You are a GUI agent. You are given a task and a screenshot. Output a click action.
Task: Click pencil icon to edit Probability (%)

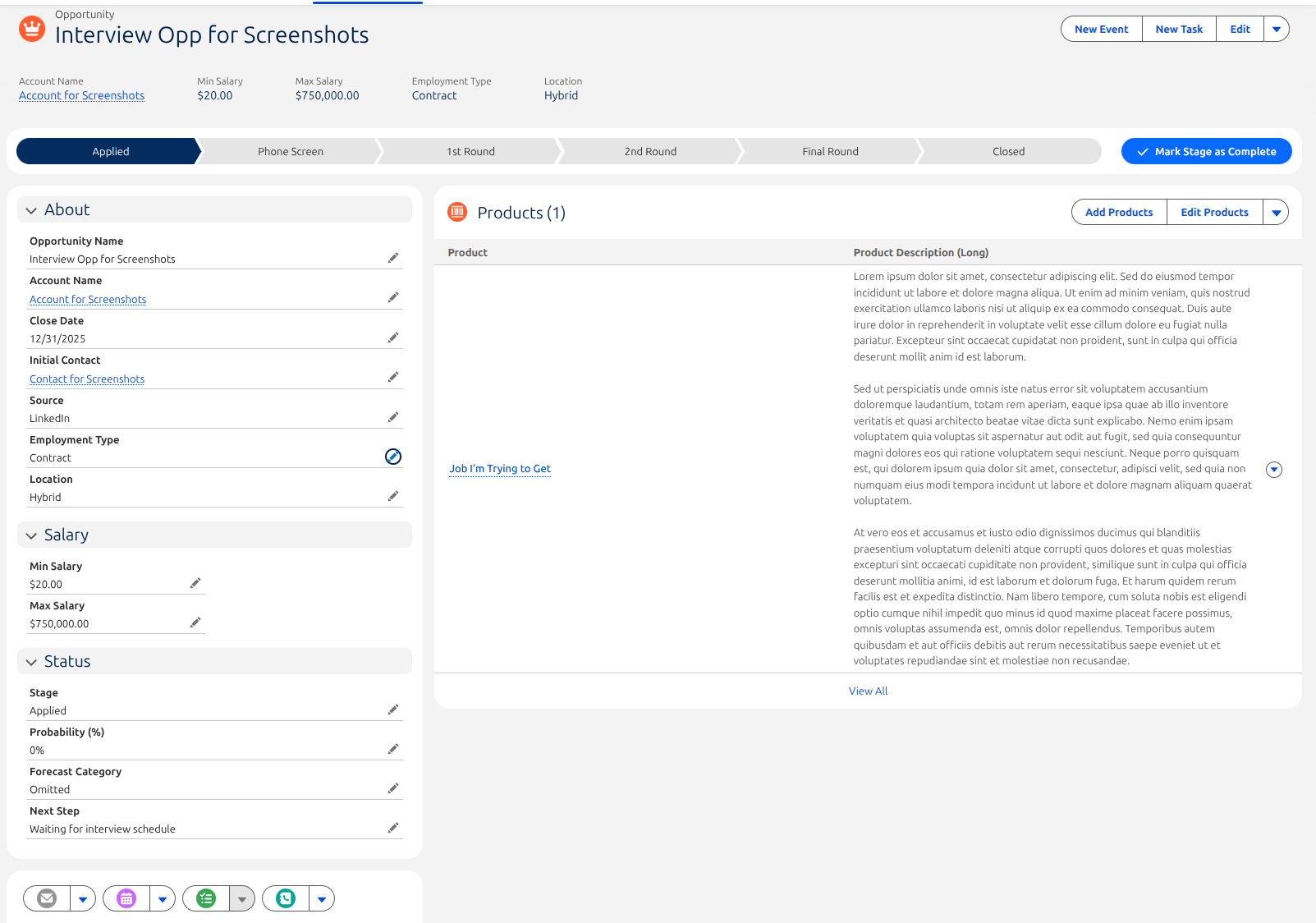coord(393,749)
